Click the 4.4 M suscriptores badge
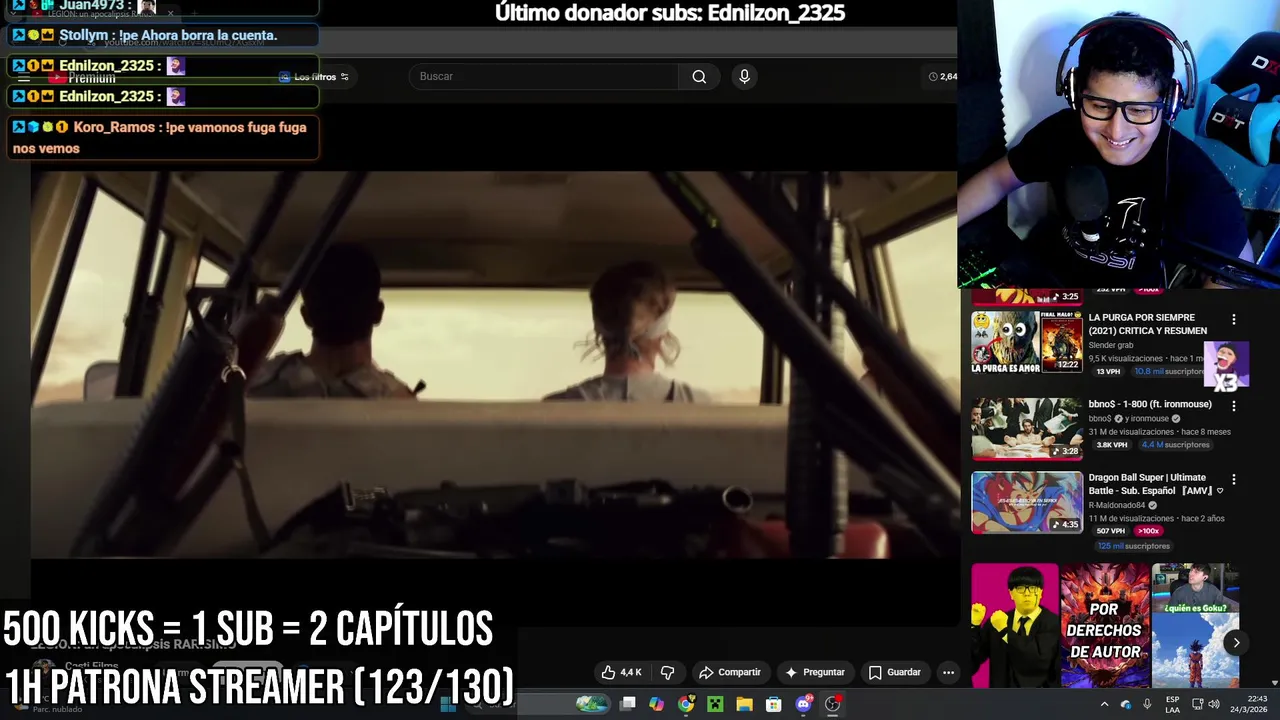Screen dimensions: 1280x720 (1176, 445)
